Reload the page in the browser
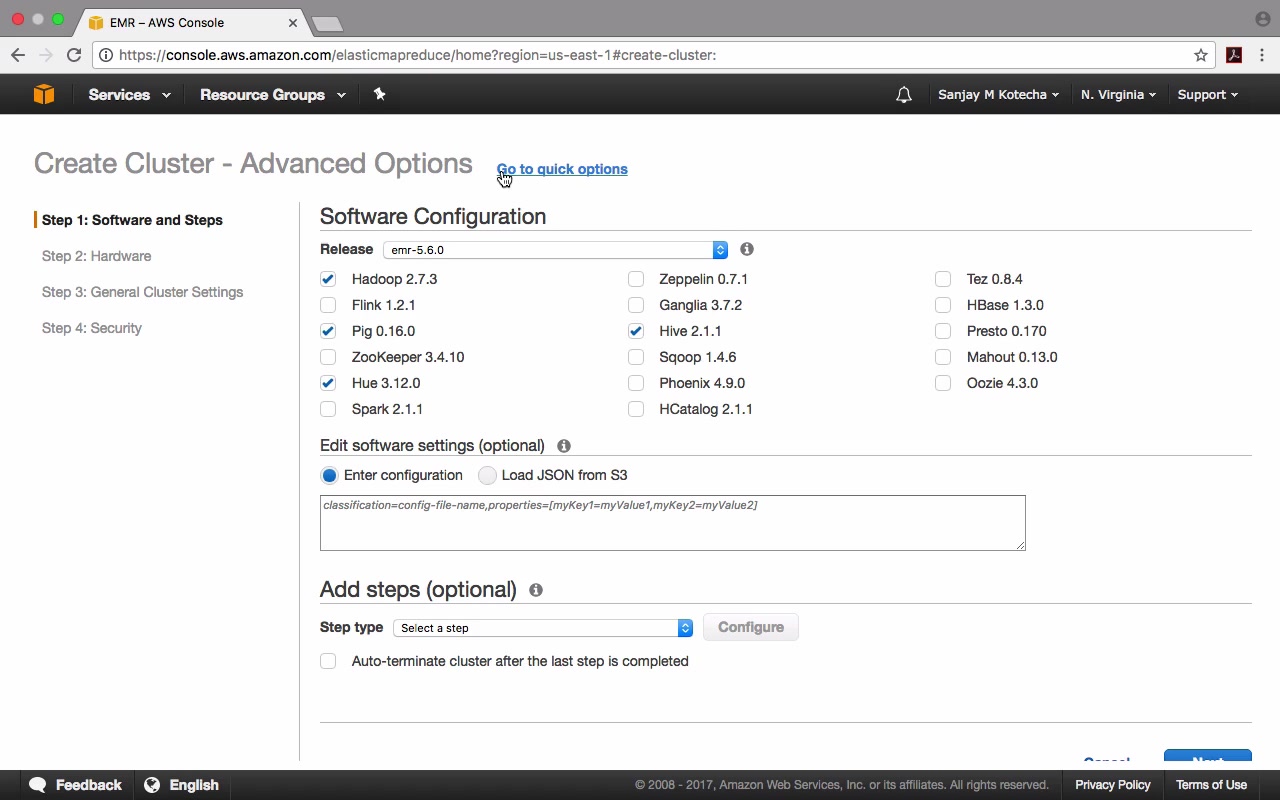1280x800 pixels. [74, 55]
